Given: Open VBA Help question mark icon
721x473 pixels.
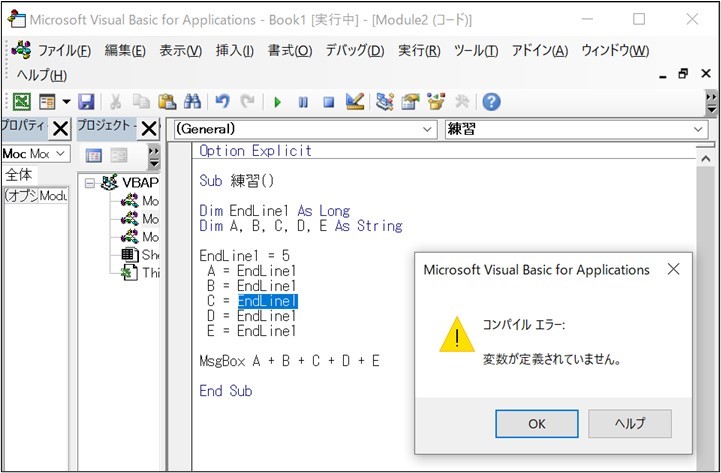Looking at the screenshot, I should 491,102.
